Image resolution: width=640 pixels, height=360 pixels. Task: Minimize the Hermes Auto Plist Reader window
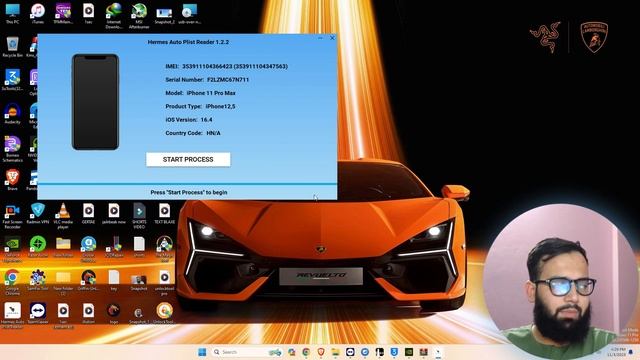[320, 38]
